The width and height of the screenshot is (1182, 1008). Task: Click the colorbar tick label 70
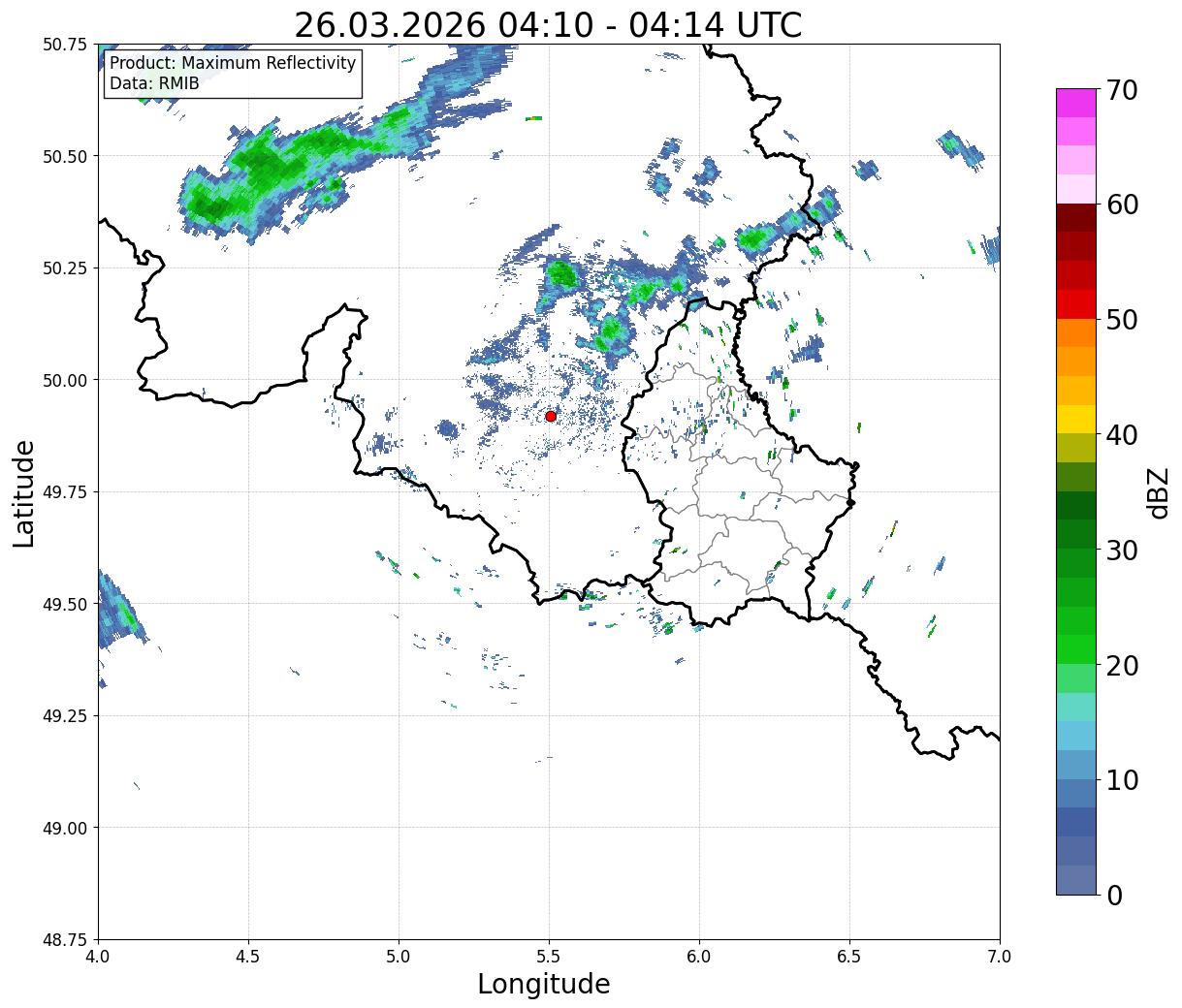point(1121,90)
